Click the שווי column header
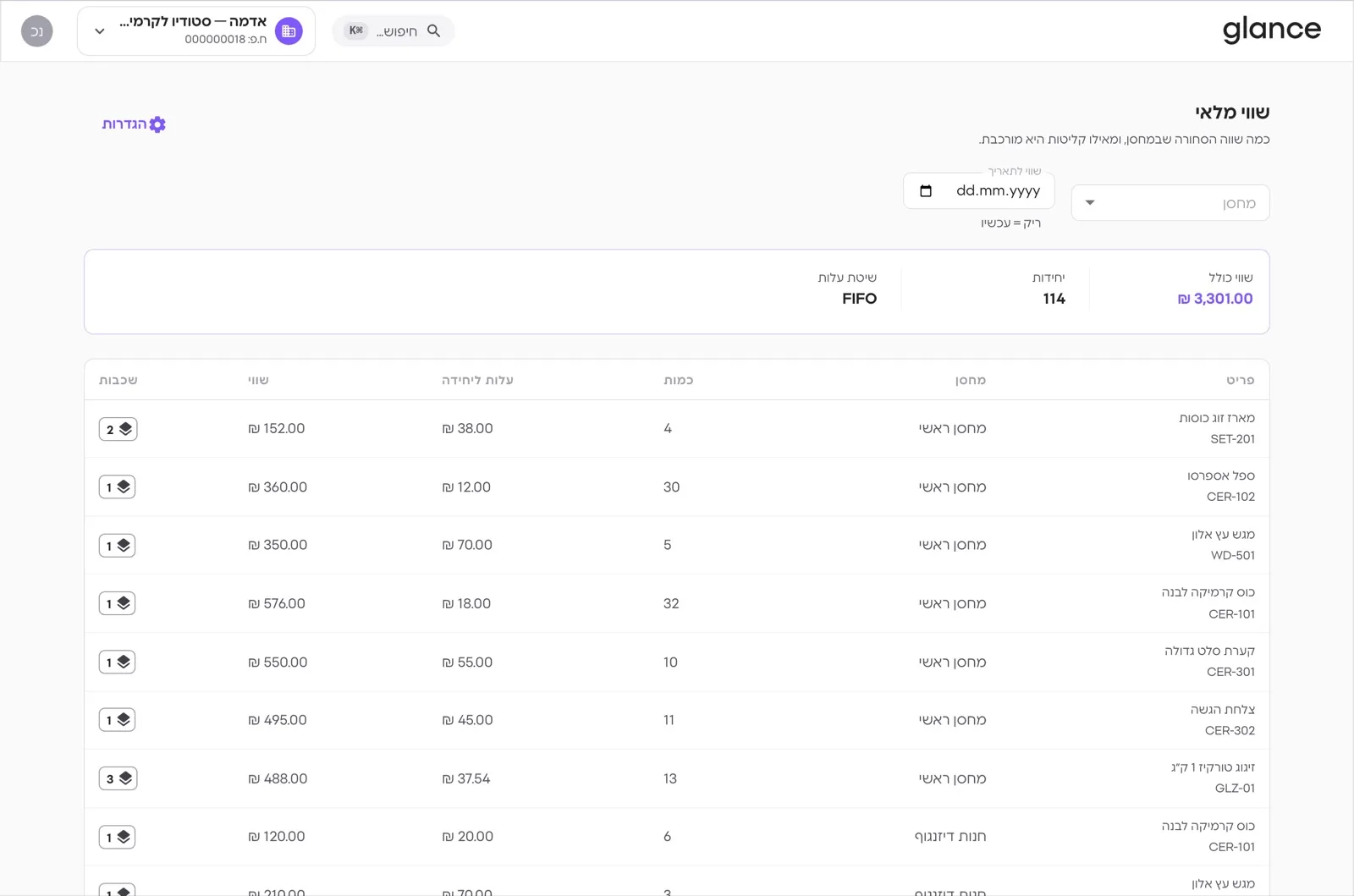 (258, 380)
